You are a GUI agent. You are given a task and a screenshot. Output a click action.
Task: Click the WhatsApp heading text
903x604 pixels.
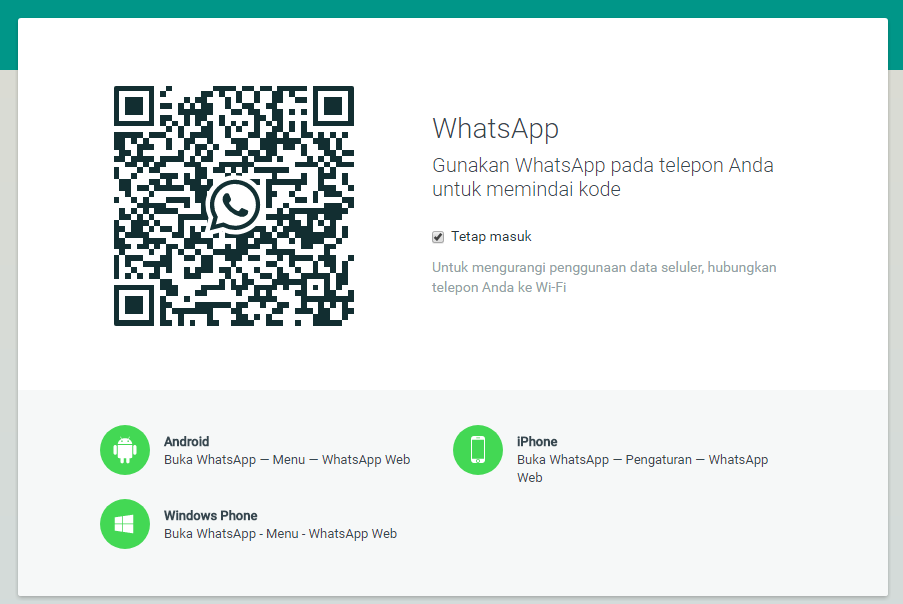point(495,128)
